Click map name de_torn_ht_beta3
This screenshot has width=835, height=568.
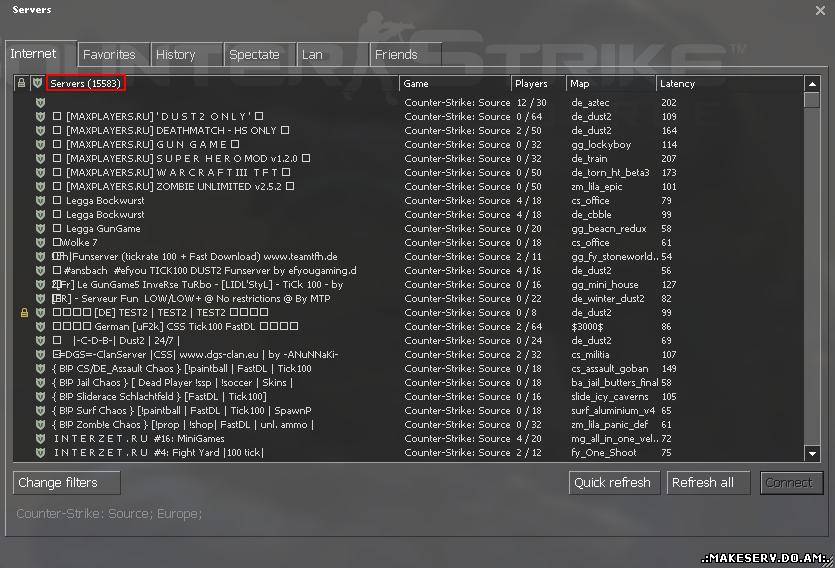[x=610, y=172]
